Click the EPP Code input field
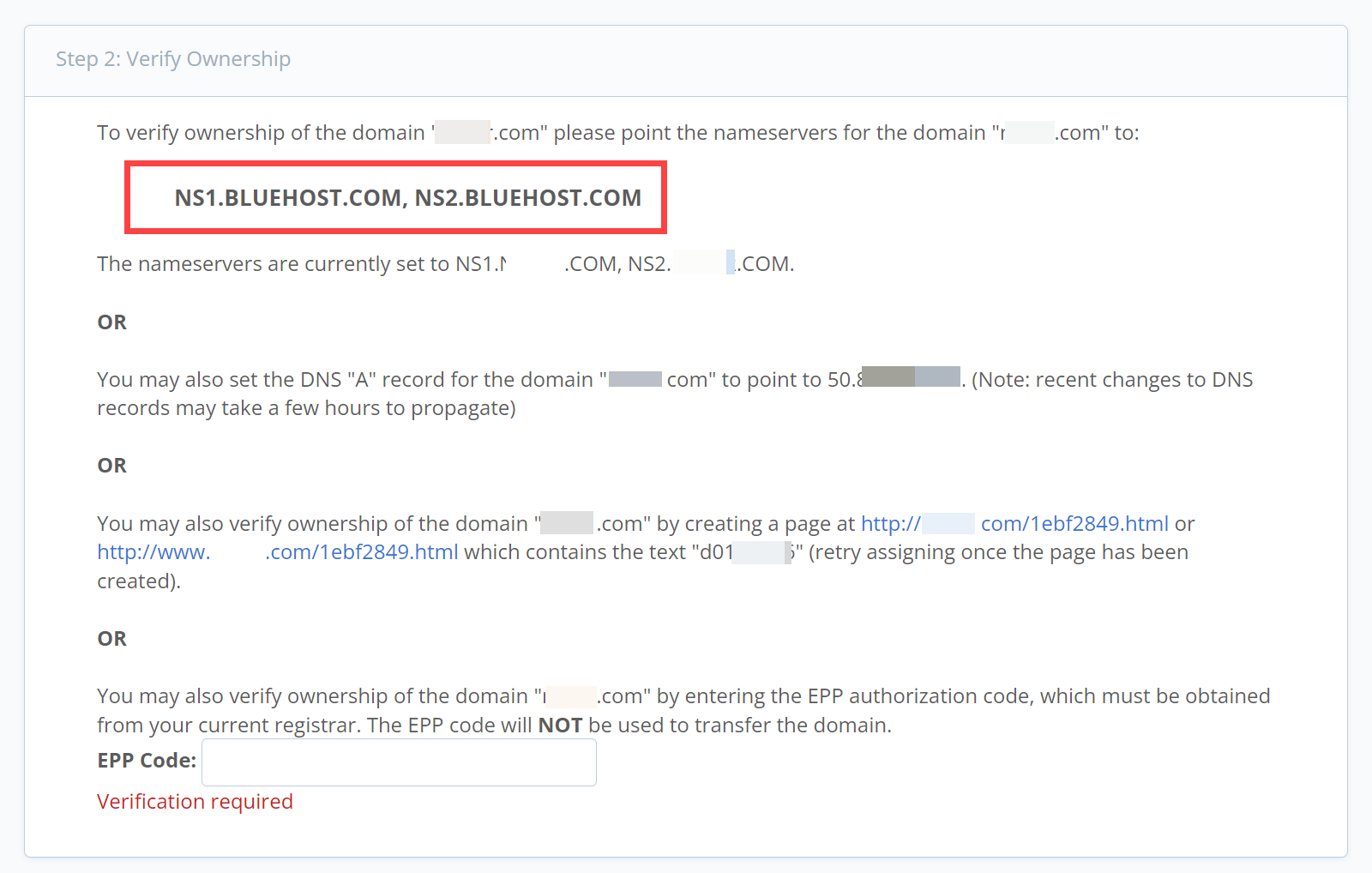 (x=399, y=762)
